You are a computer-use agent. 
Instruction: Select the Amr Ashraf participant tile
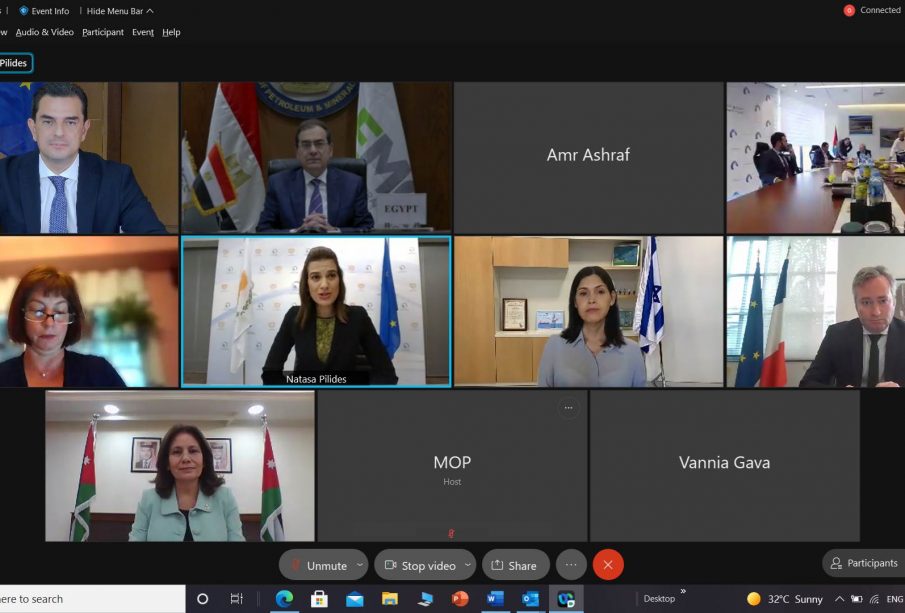(x=588, y=157)
